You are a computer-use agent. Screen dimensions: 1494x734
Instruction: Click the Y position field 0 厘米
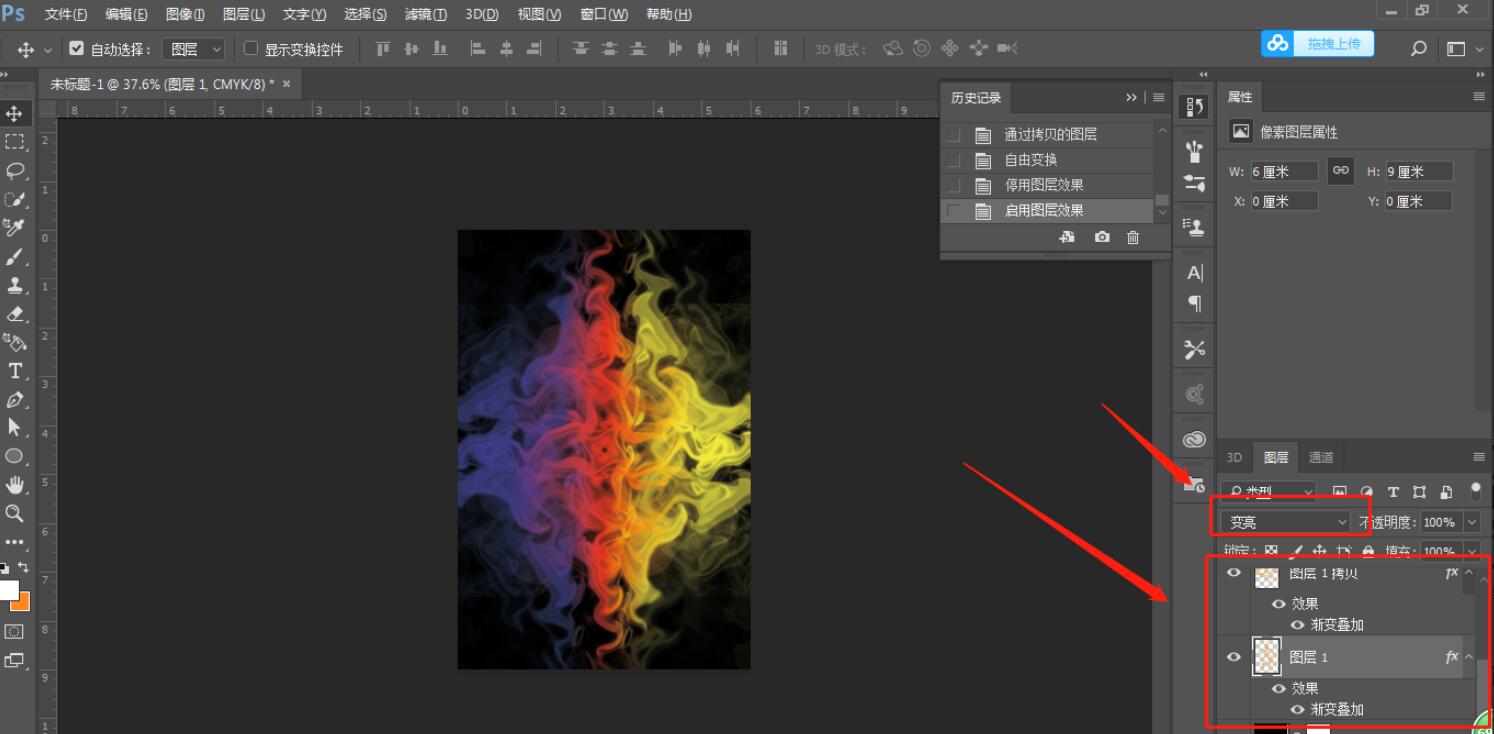click(1418, 201)
